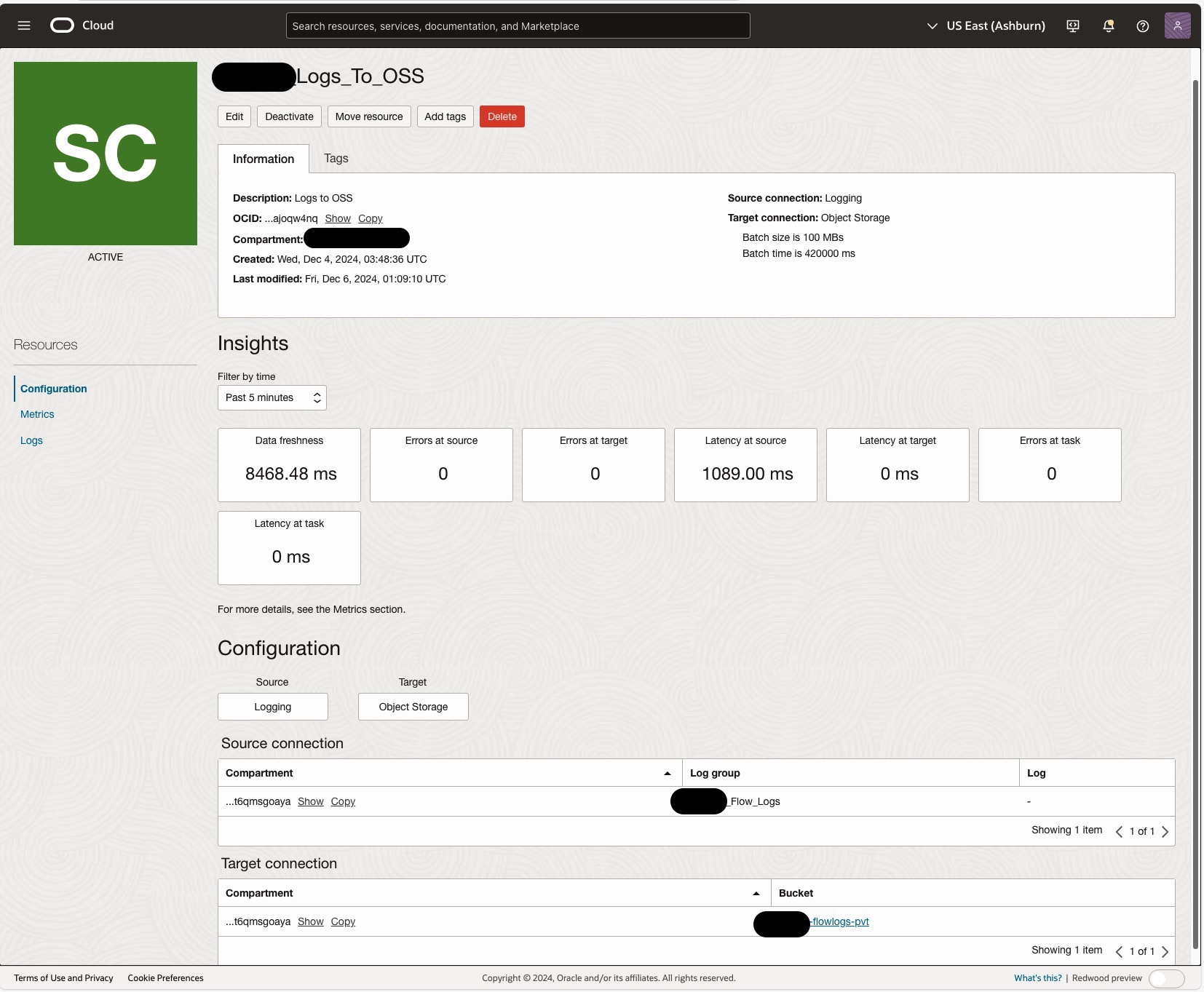This screenshot has width=1204, height=992.
Task: Click the Errors at target card
Action: pos(593,465)
